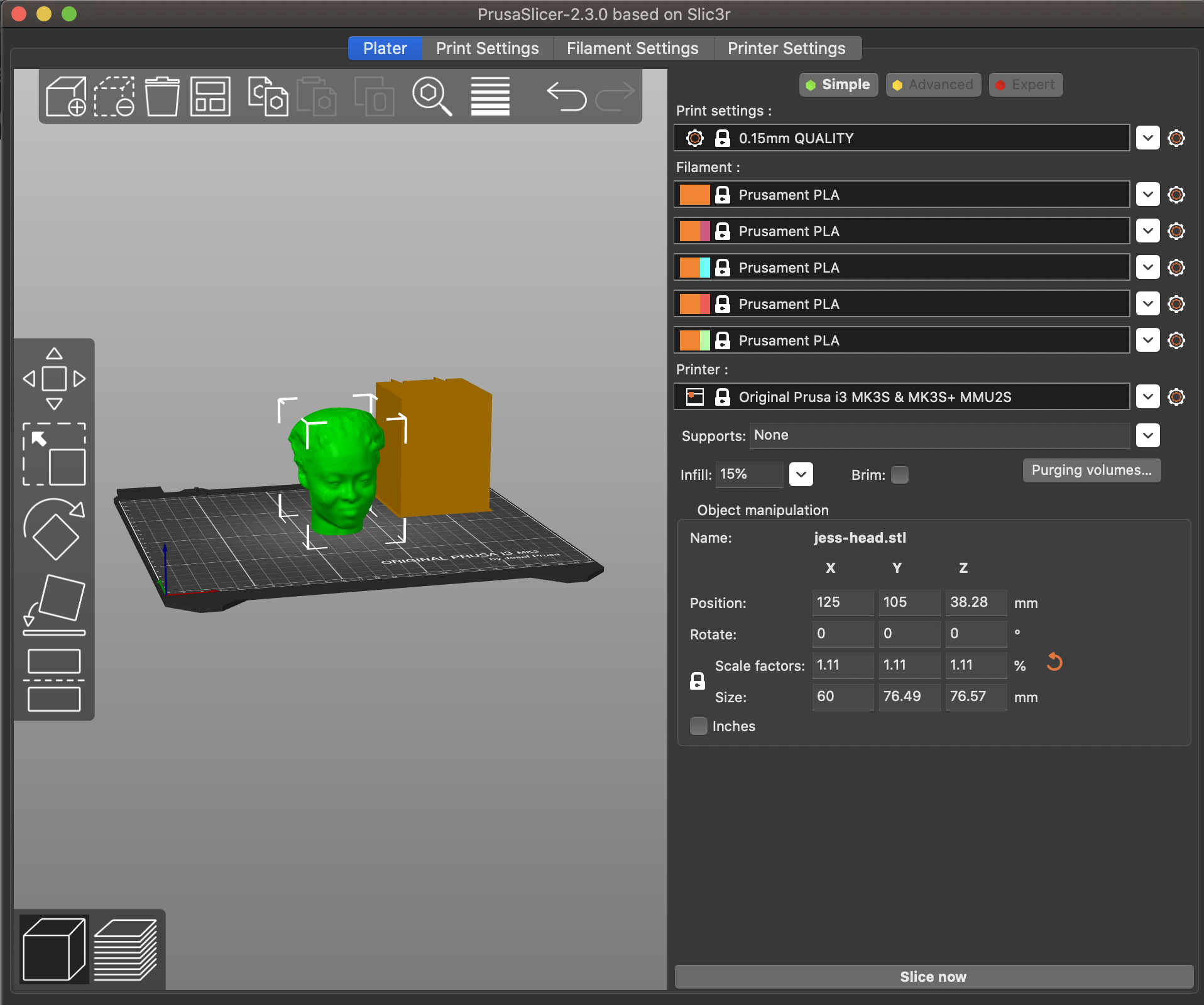Click the Search magnifier icon
The width and height of the screenshot is (1204, 1005).
coord(432,96)
